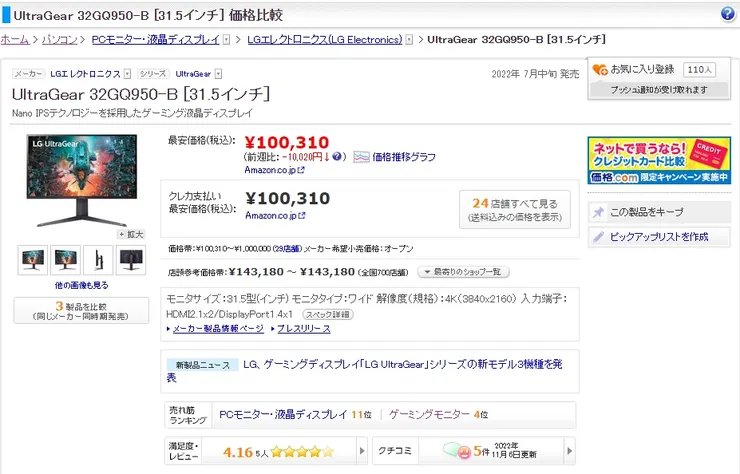Viewport: 740px width, 474px height.
Task: Select the first monitor thumbnail
Action: point(33,260)
